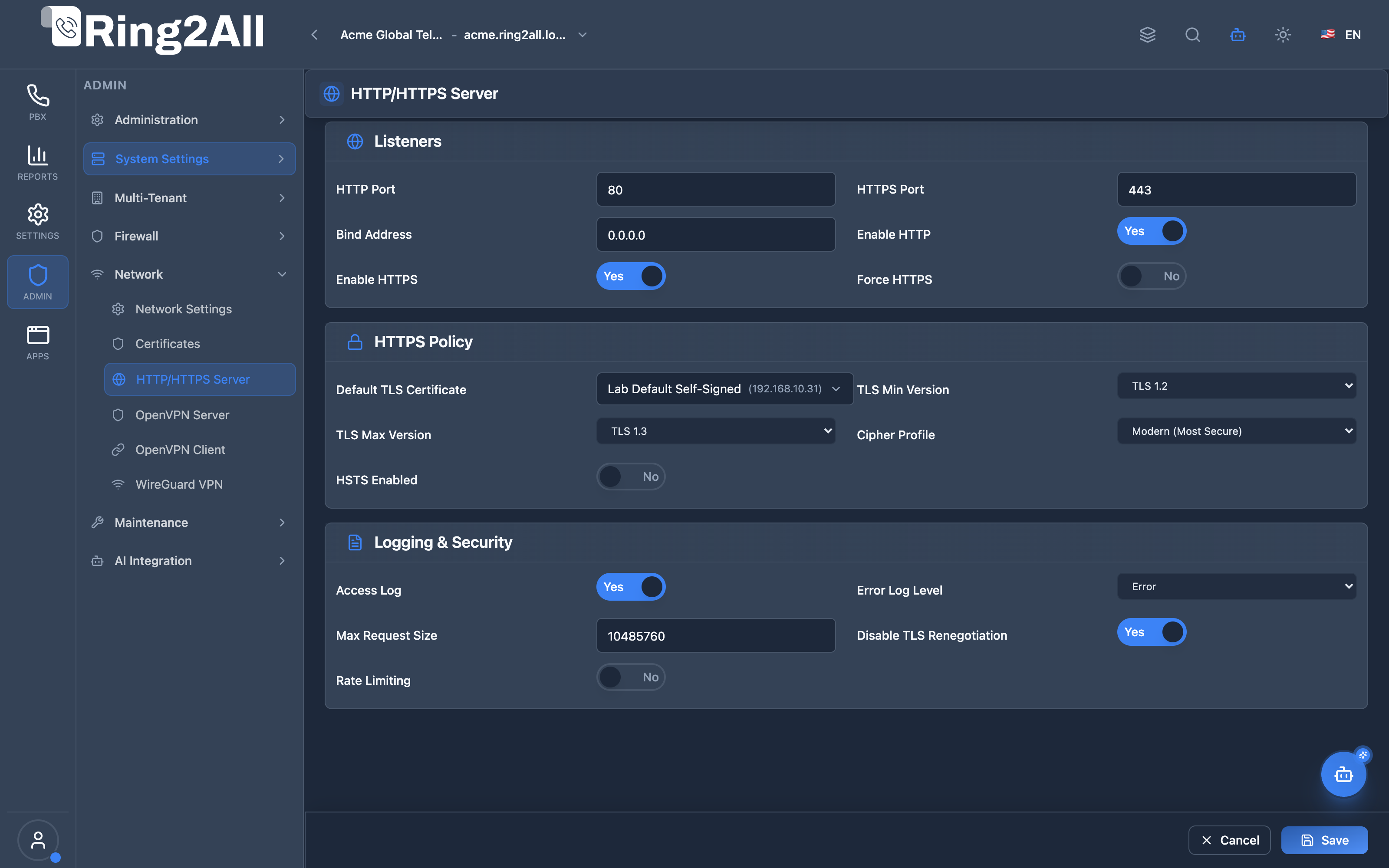This screenshot has width=1389, height=868.
Task: Click the layers stack icon in header
Action: click(1147, 34)
